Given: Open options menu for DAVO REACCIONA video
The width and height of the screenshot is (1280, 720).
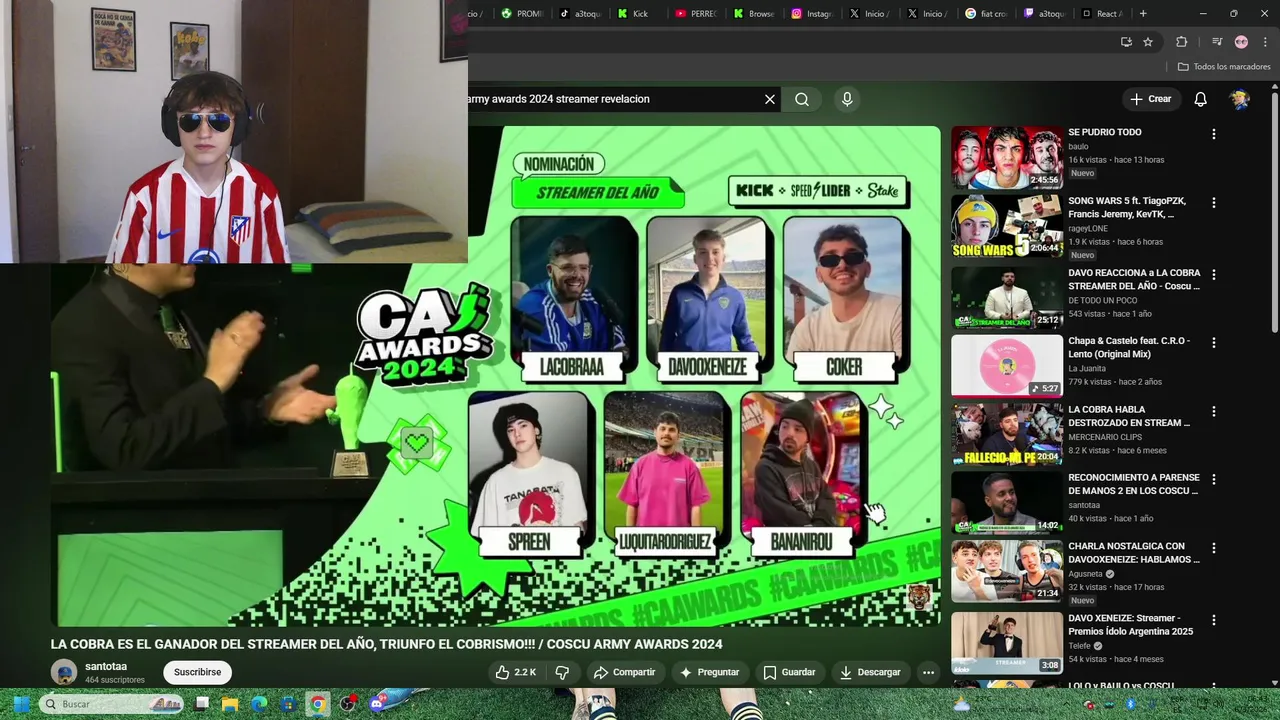Looking at the screenshot, I should pos(1214,274).
